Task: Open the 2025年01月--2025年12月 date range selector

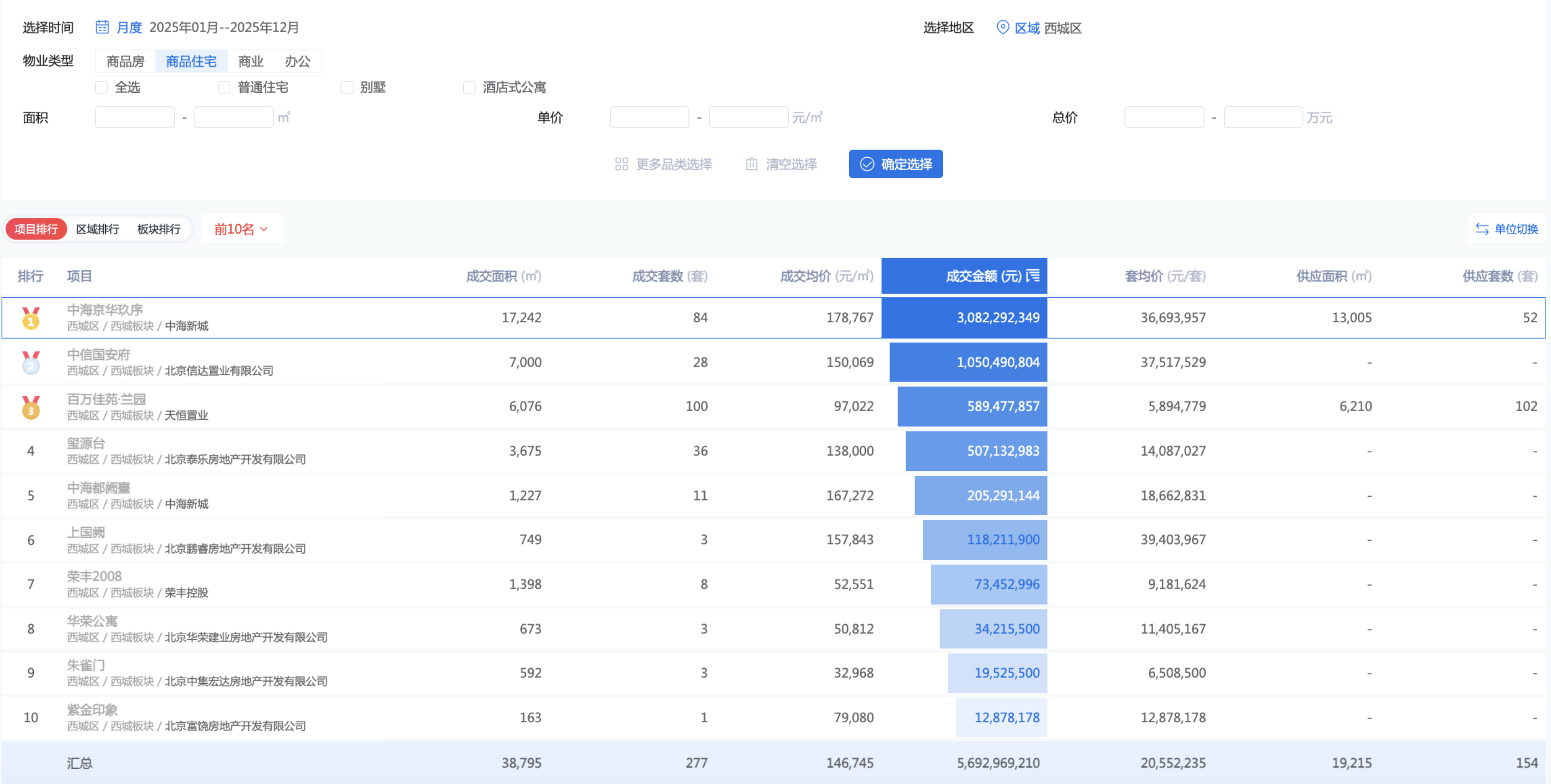Action: 223,28
